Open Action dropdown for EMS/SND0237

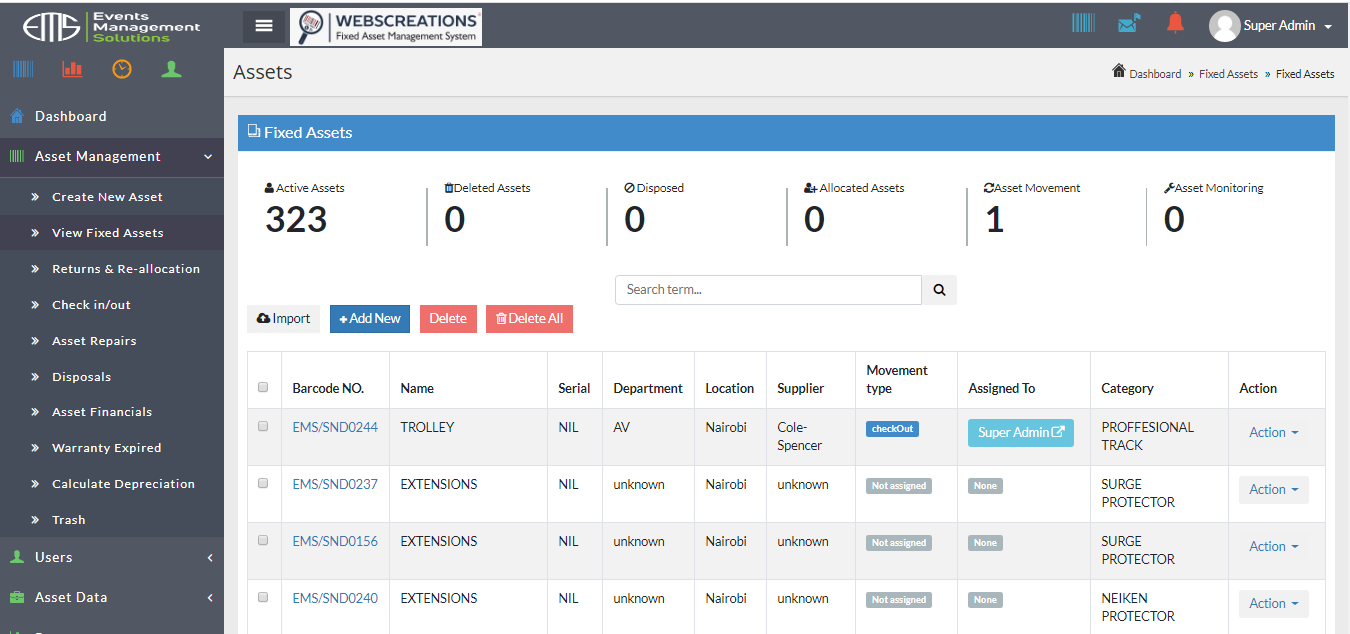[x=1274, y=490]
